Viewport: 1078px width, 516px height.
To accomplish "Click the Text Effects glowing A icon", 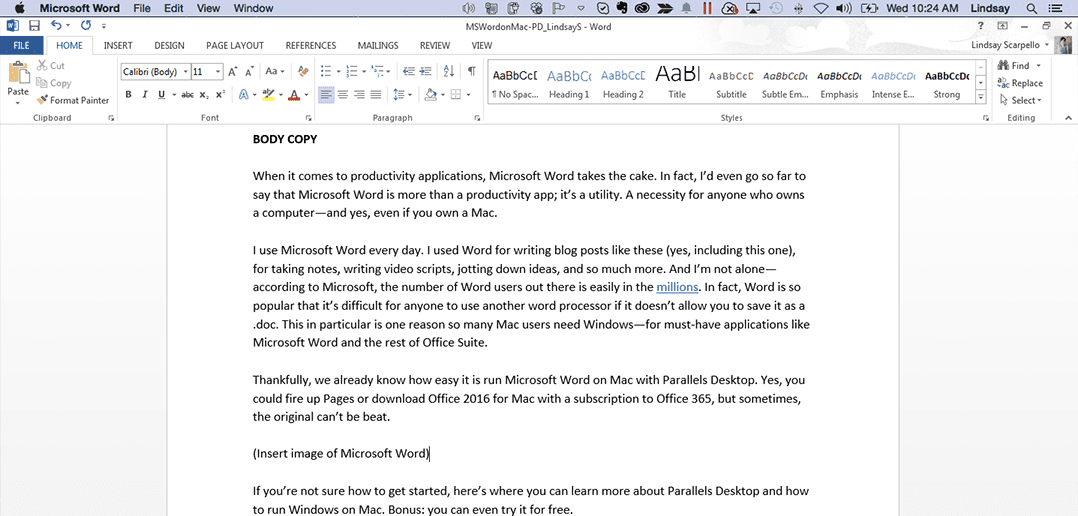I will (x=243, y=95).
